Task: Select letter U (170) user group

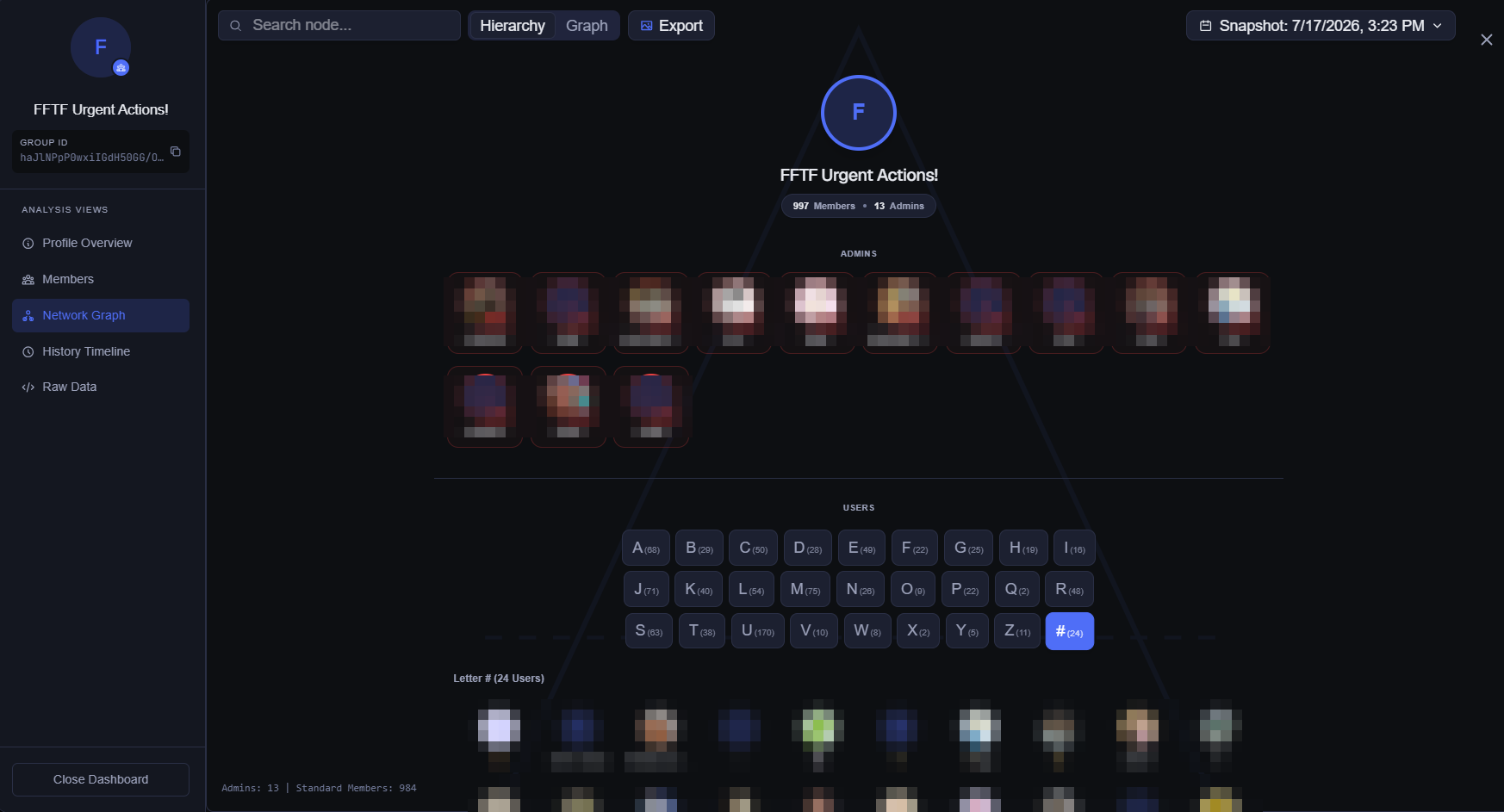Action: tap(758, 631)
